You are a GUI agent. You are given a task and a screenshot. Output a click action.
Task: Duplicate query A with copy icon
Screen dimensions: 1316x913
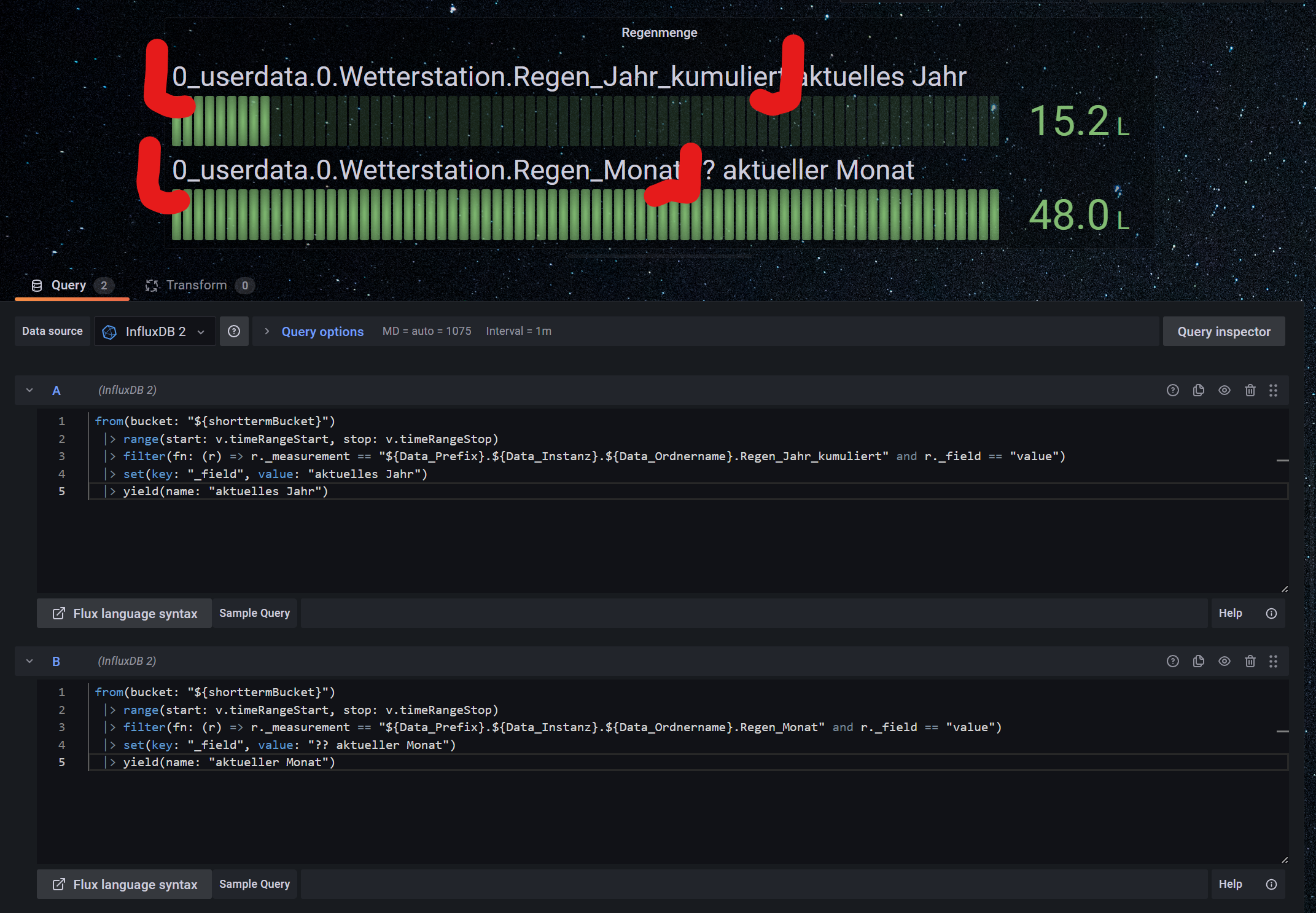pyautogui.click(x=1198, y=390)
